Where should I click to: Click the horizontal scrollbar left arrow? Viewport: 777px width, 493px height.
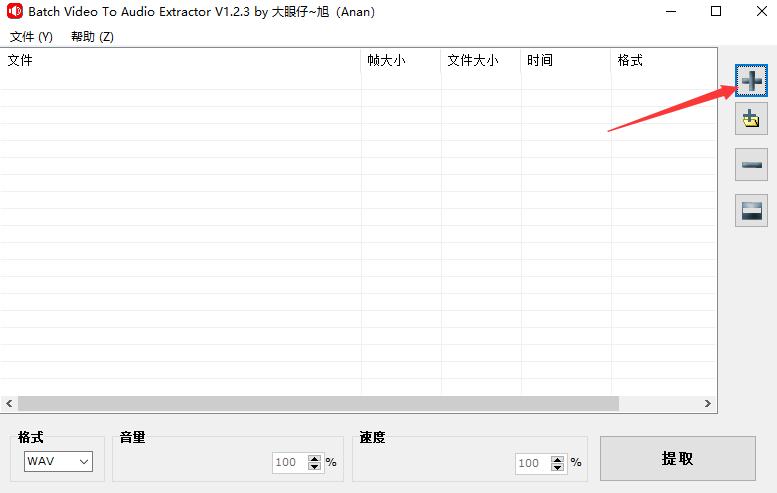(9, 403)
